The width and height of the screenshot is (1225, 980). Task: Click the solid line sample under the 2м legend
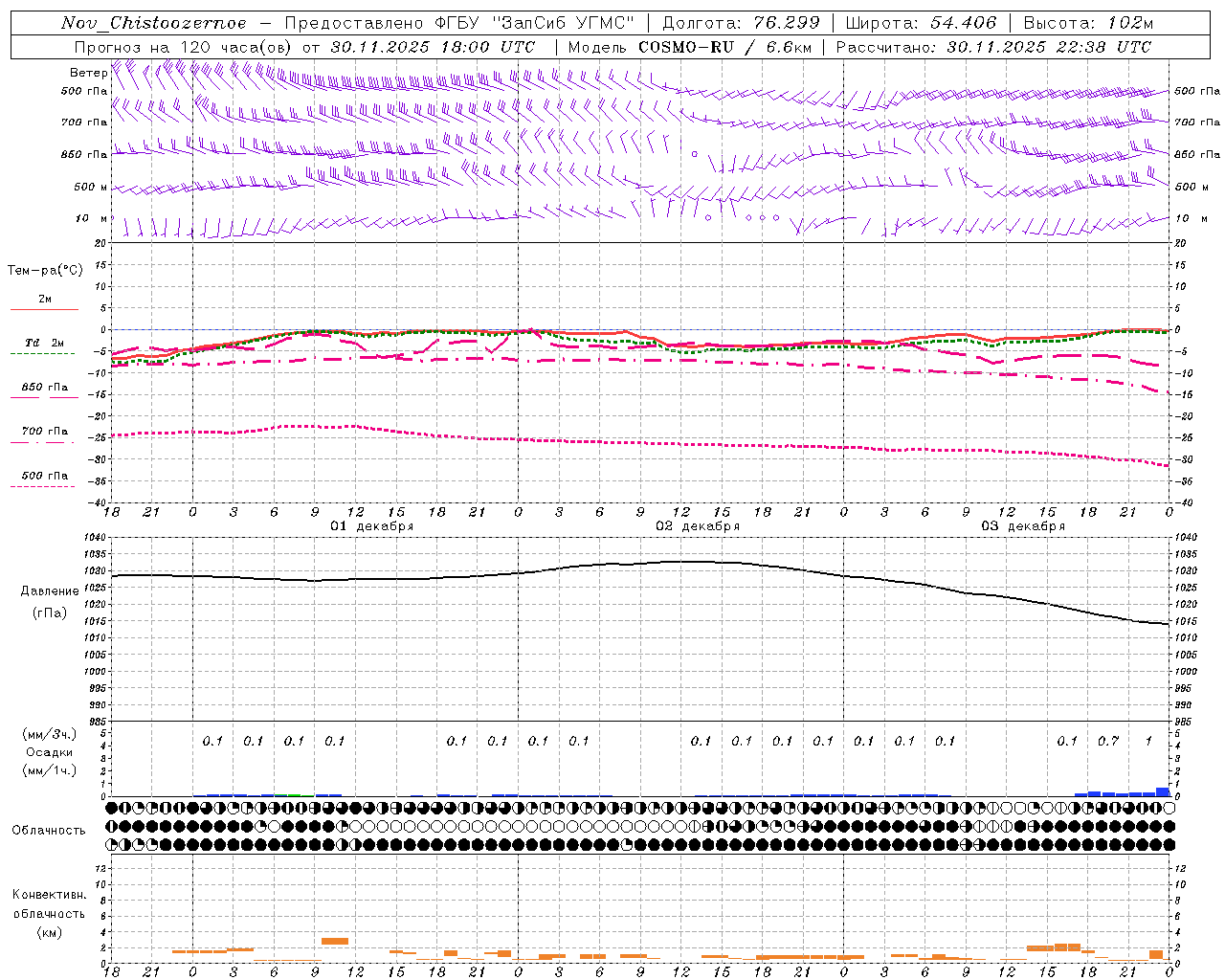pyautogui.click(x=44, y=309)
